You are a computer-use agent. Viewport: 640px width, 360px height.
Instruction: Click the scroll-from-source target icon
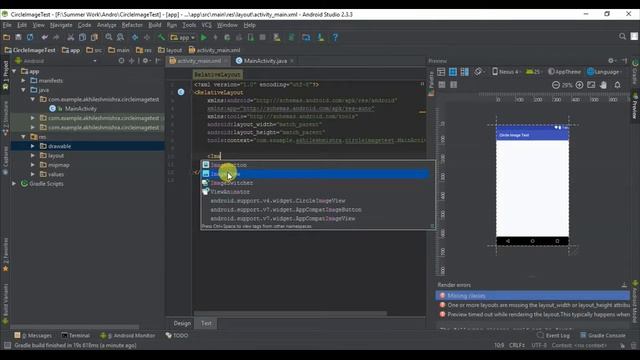tap(121, 61)
